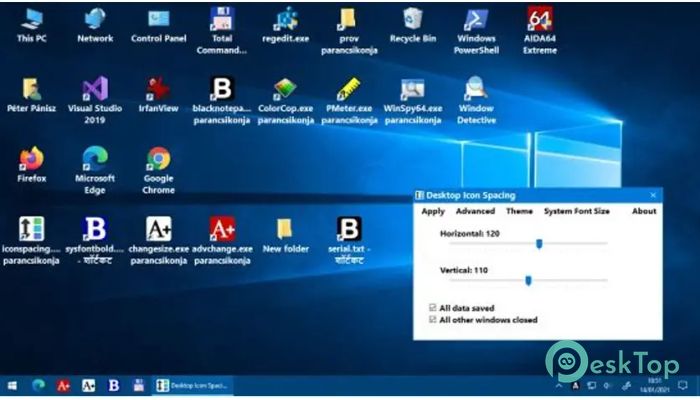
Task: Select the Firefox desktop icon
Action: [32, 164]
